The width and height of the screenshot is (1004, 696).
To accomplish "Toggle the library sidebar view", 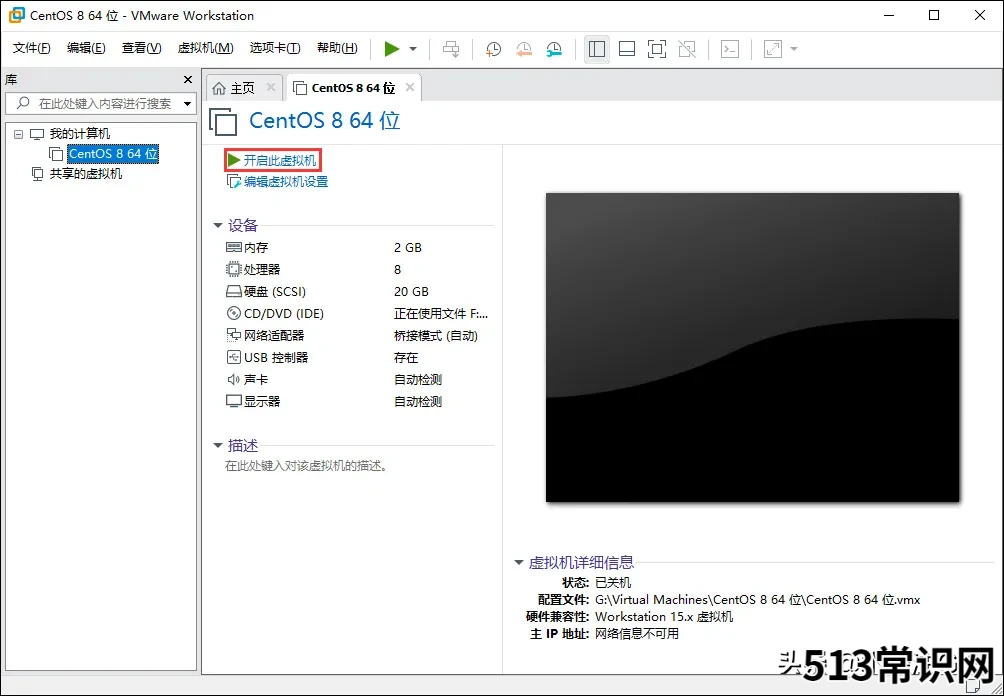I will pos(597,49).
